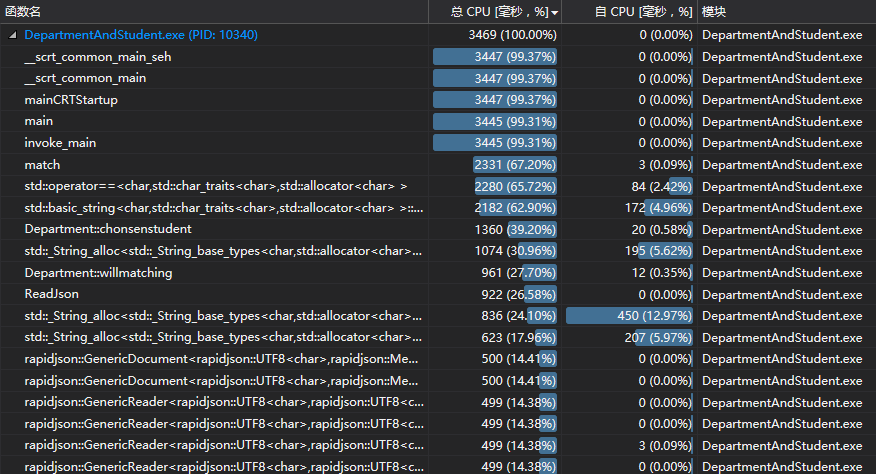This screenshot has height=474, width=876.
Task: Click the 172 (4.96%) self CPU cell
Action: tap(630, 208)
